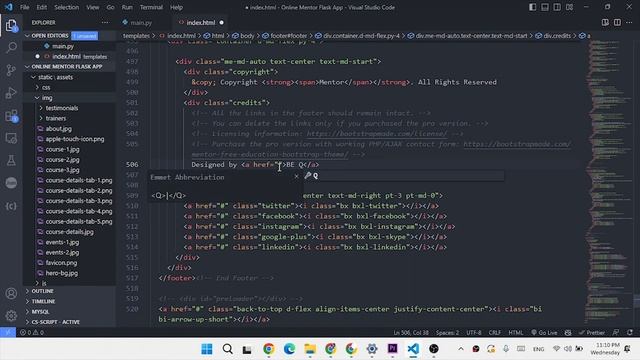Viewport: 640px width, 360px height.
Task: Open errors and warnings status item
Action: pos(31,332)
